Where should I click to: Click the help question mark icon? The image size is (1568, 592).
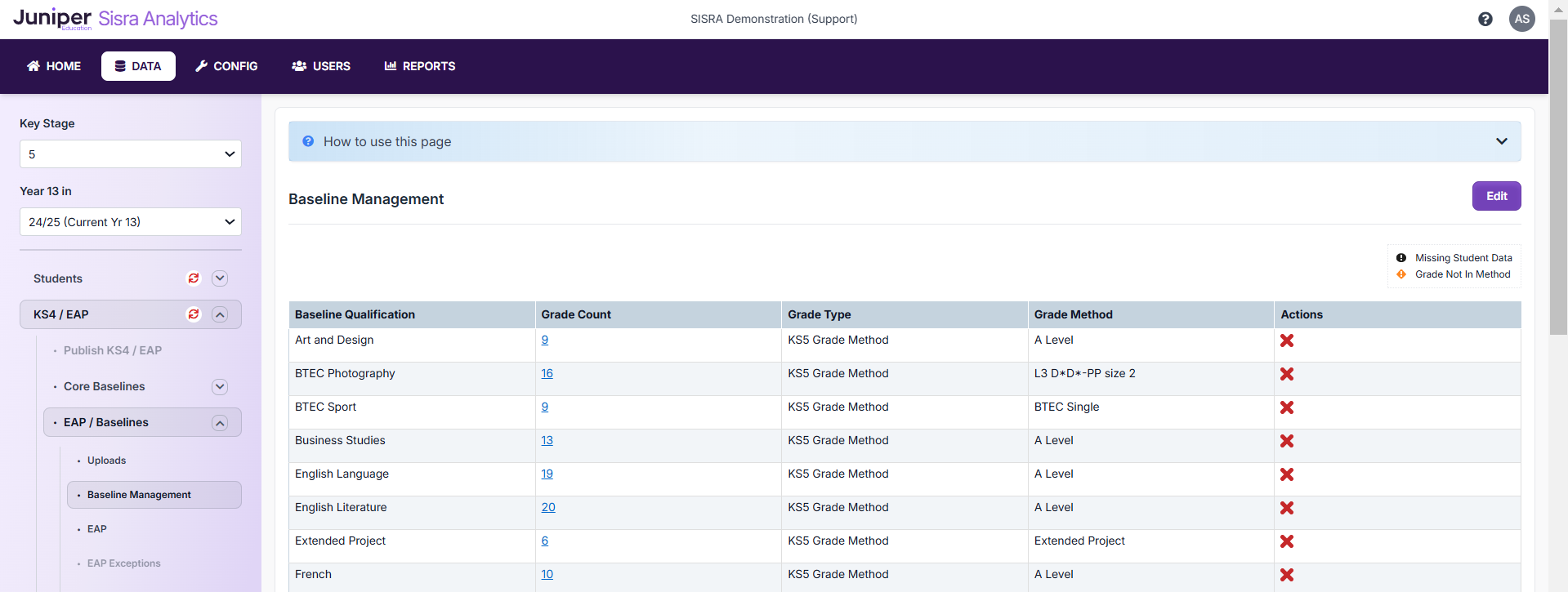[x=1485, y=19]
